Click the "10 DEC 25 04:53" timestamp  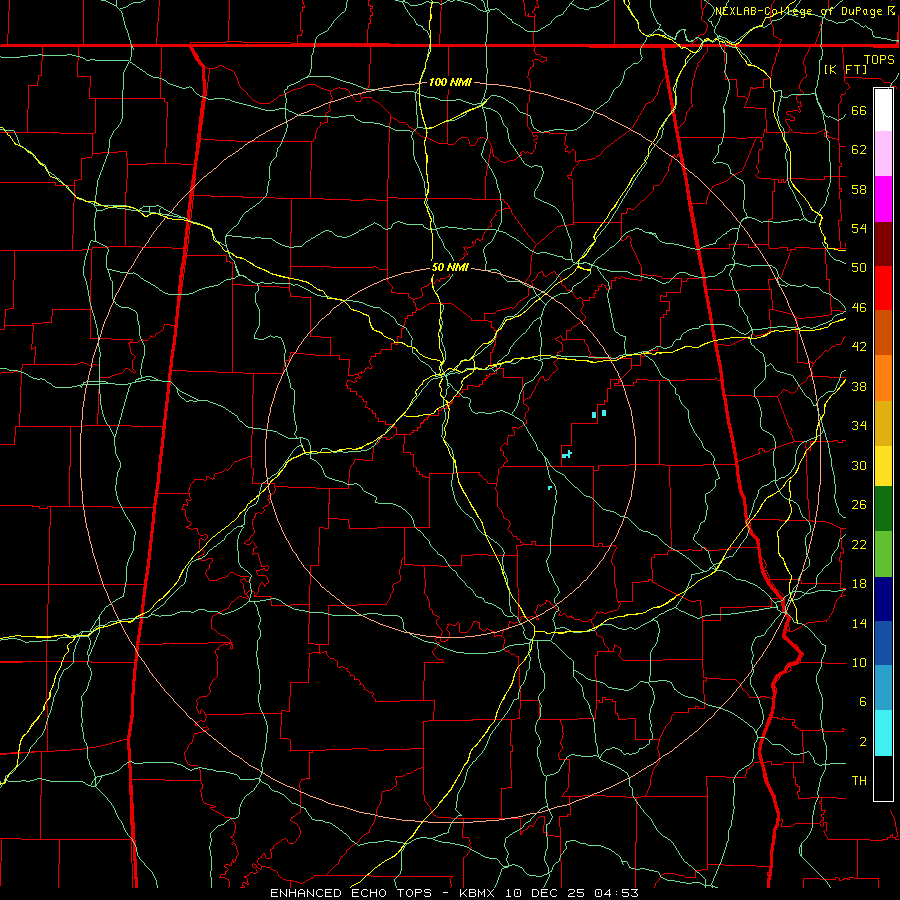click(572, 893)
